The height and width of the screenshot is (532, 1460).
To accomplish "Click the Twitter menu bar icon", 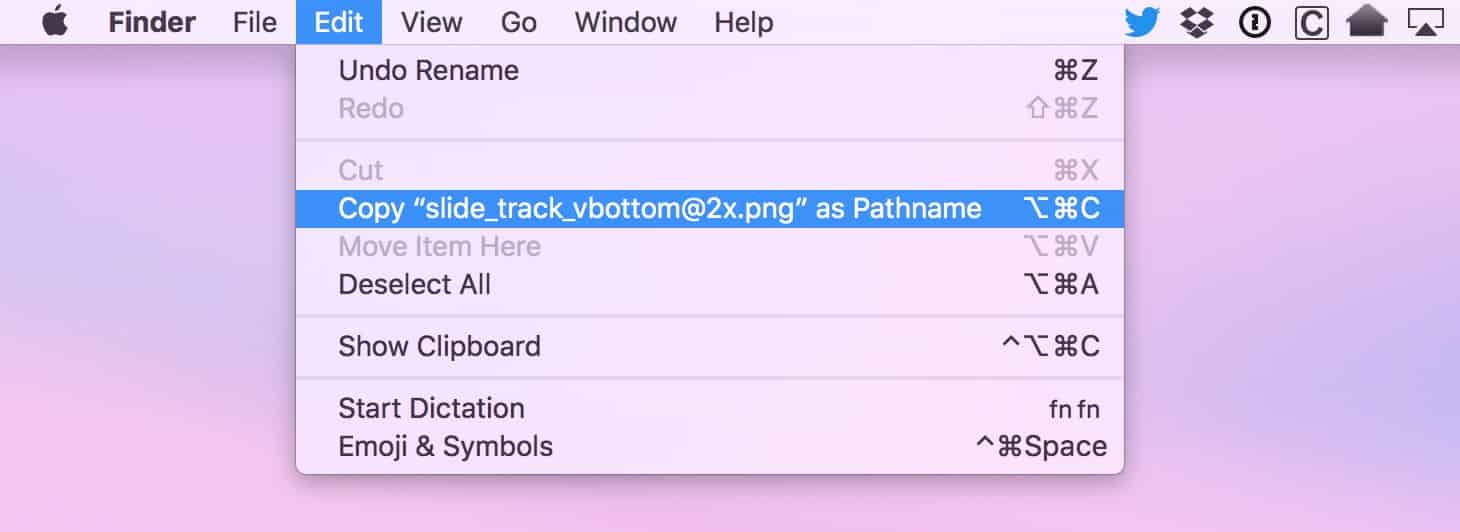I will tap(1141, 22).
